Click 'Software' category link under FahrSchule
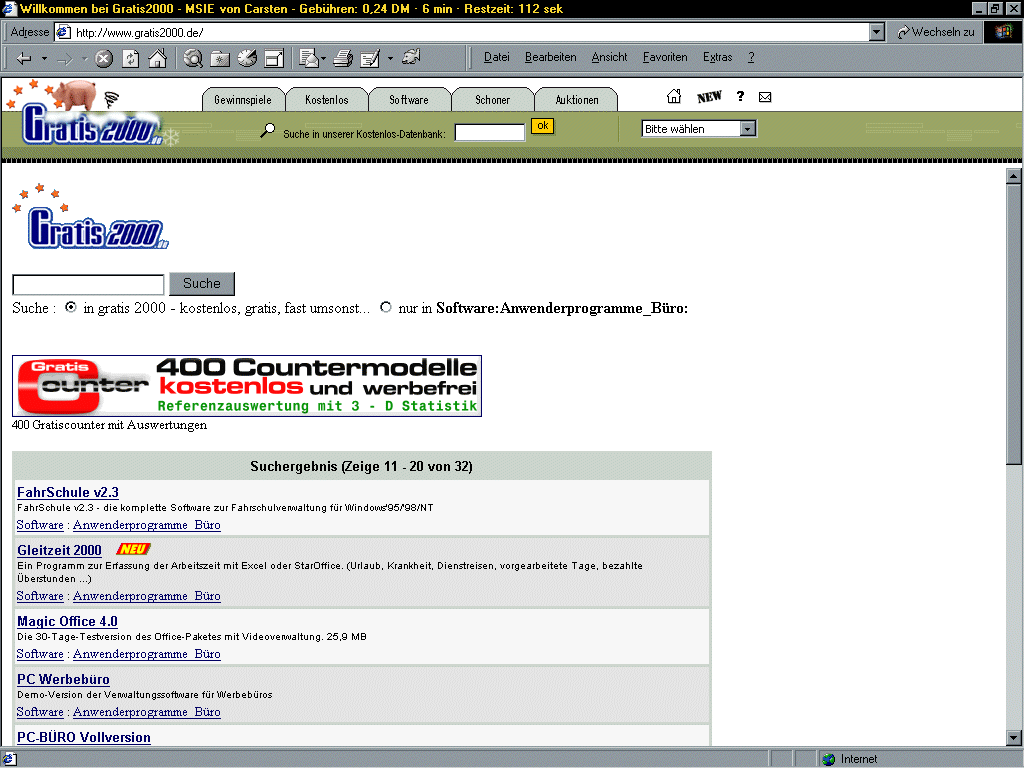 [40, 525]
